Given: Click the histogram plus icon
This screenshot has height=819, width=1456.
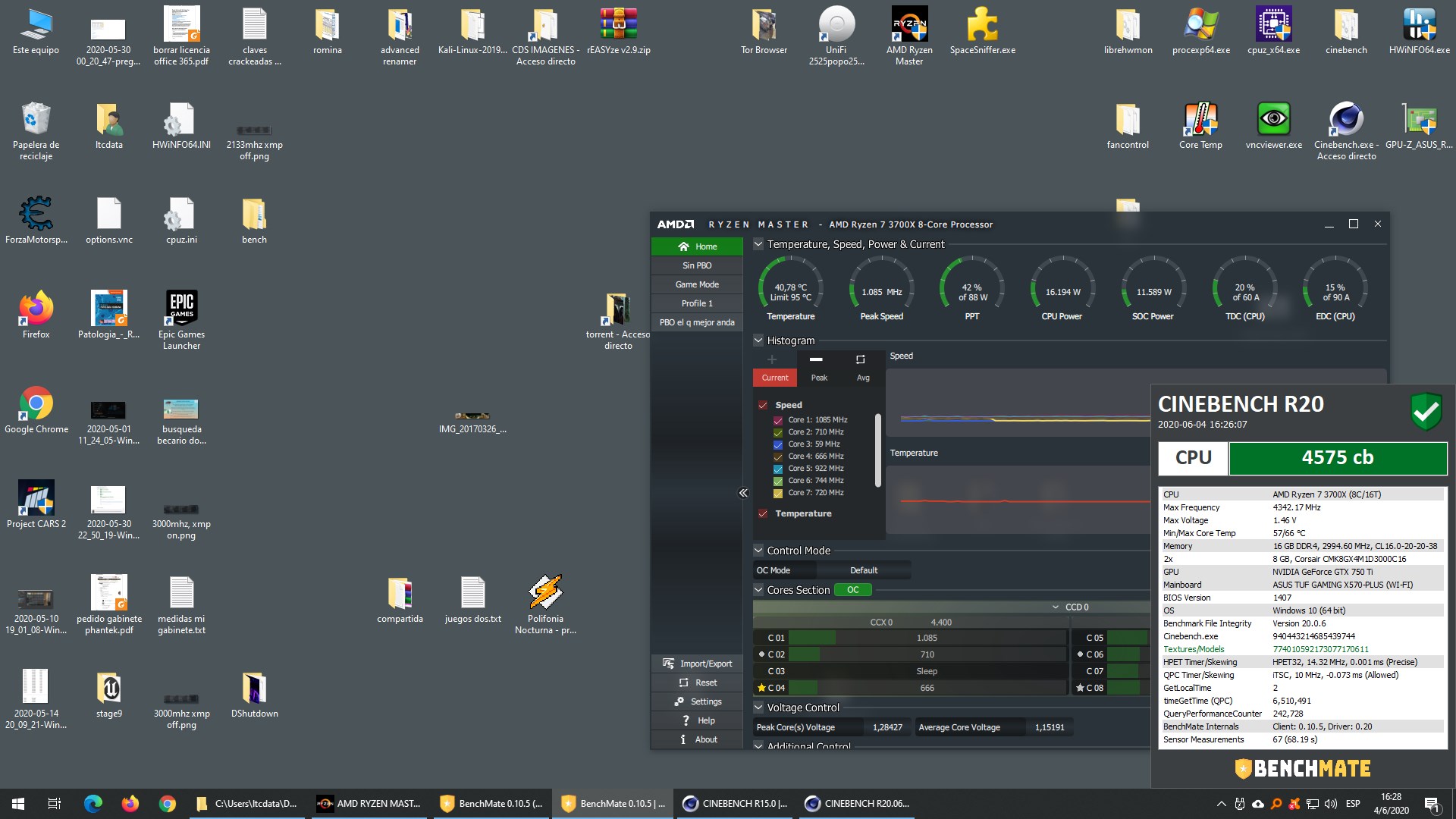Looking at the screenshot, I should click(x=772, y=359).
